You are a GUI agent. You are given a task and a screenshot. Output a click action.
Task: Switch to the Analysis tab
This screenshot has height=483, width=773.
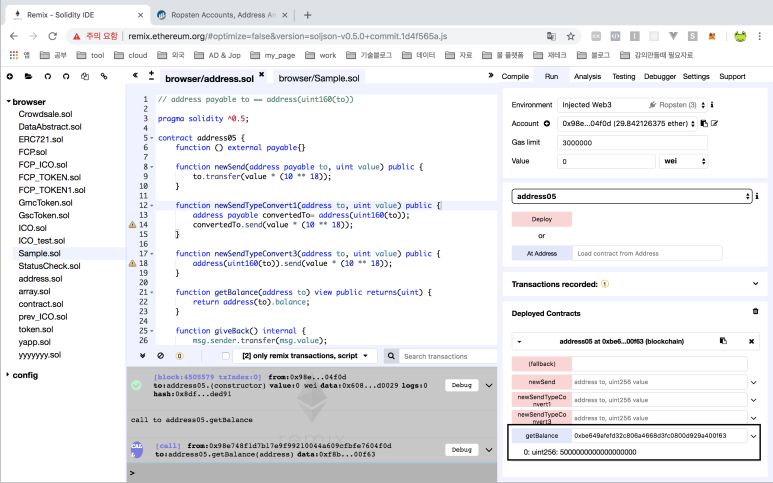point(587,76)
